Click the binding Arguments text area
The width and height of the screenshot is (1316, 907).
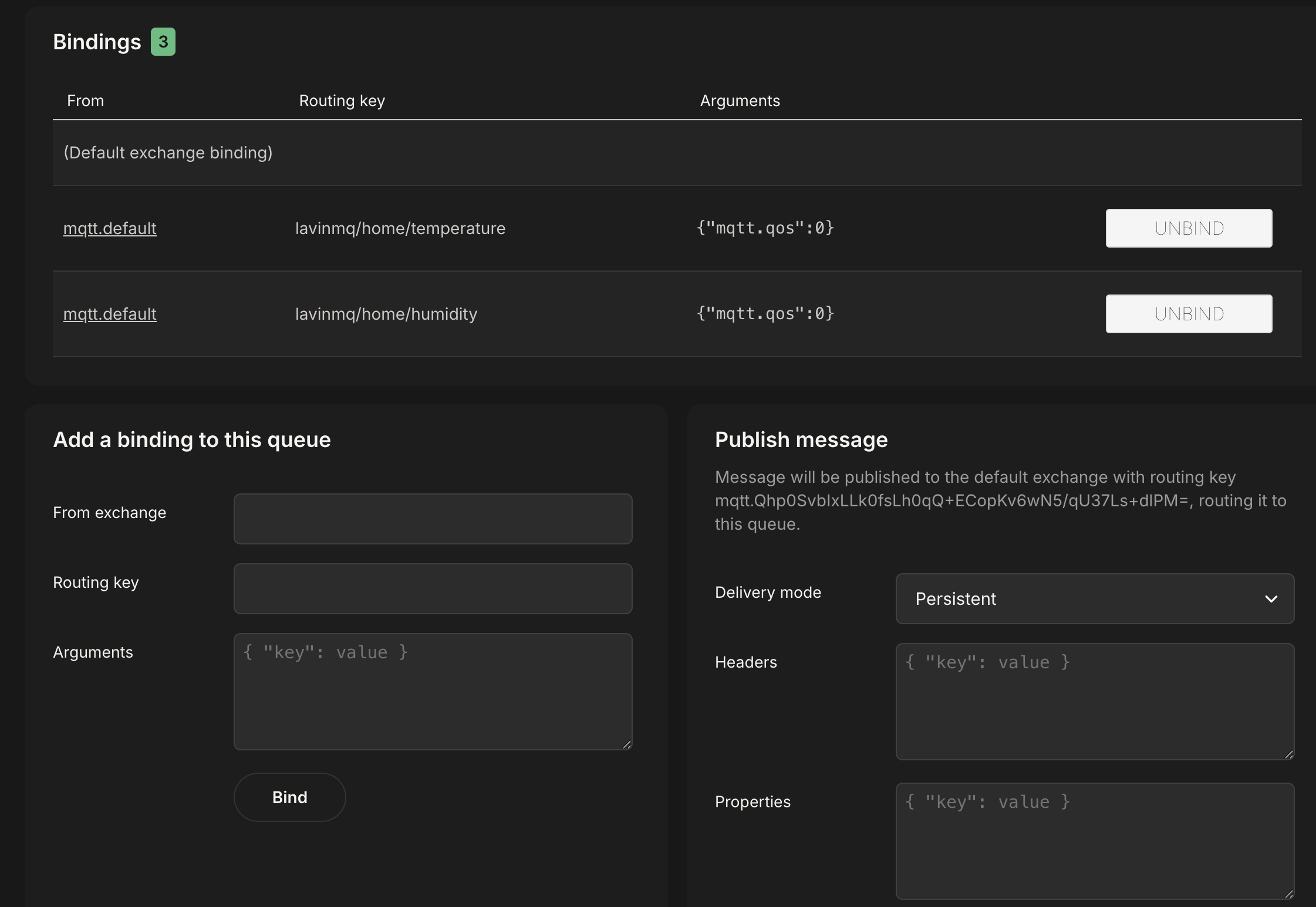433,692
